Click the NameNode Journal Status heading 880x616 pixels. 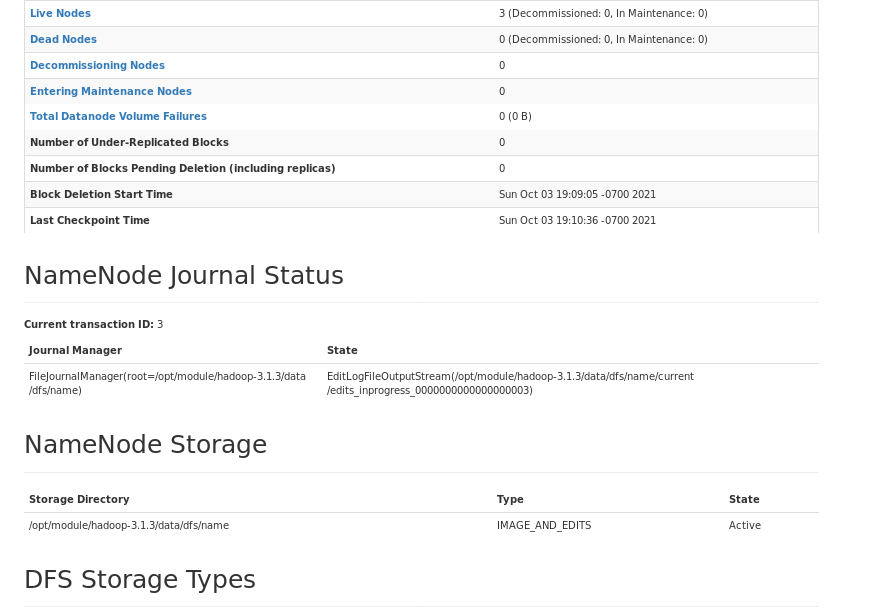tap(184, 275)
